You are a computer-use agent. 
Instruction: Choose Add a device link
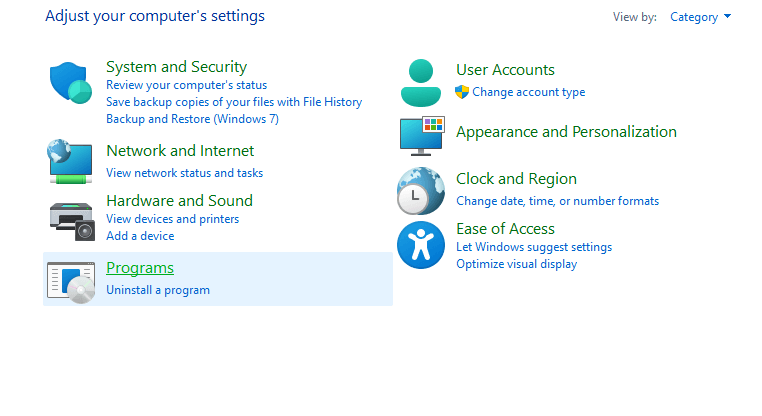[140, 236]
